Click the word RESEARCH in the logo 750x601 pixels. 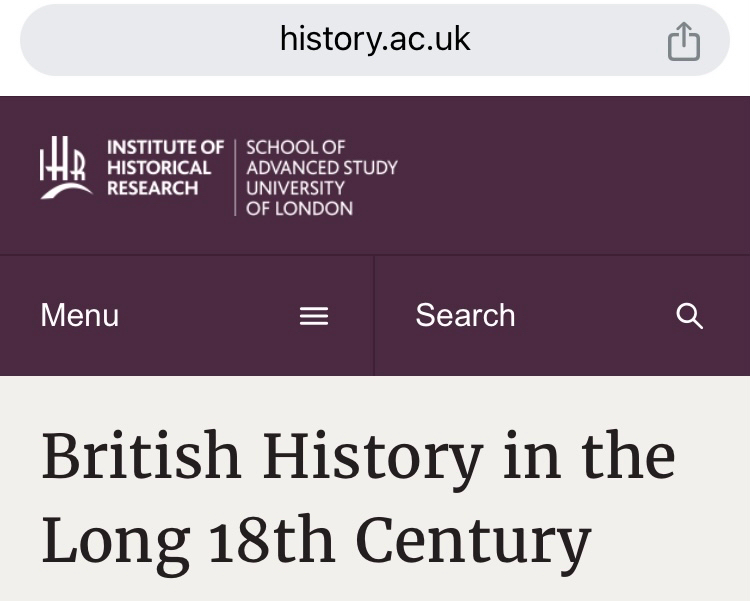153,188
